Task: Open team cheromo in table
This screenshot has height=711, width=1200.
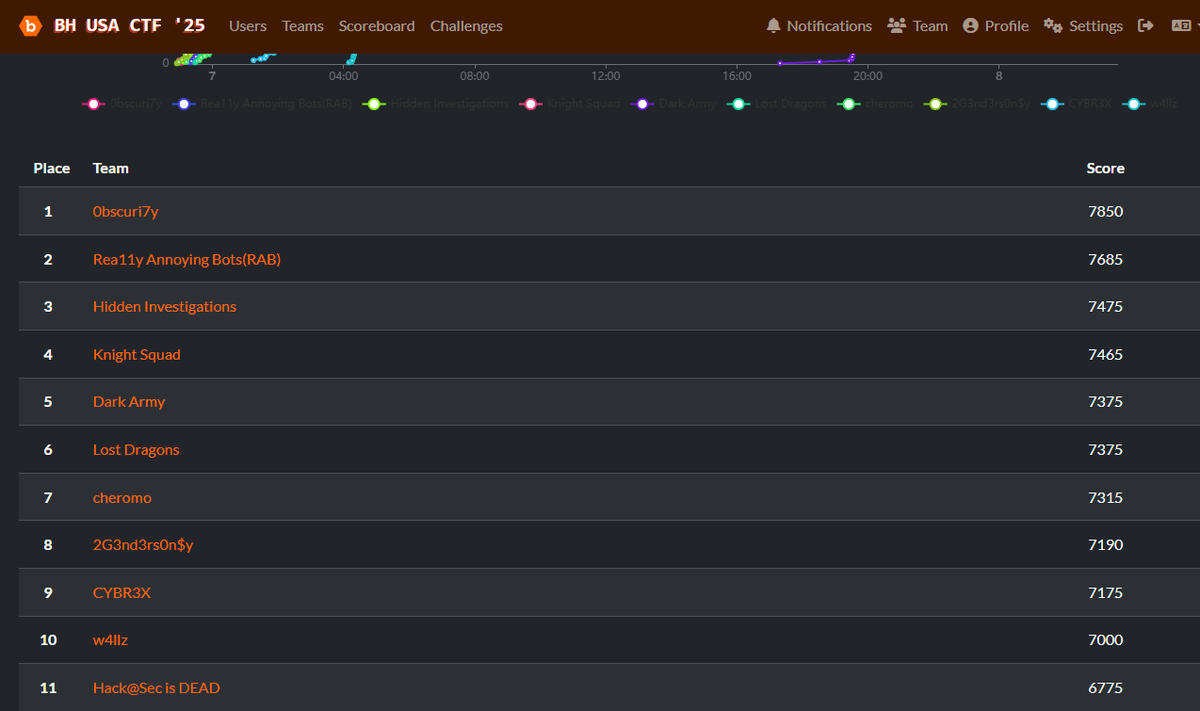Action: click(x=122, y=497)
